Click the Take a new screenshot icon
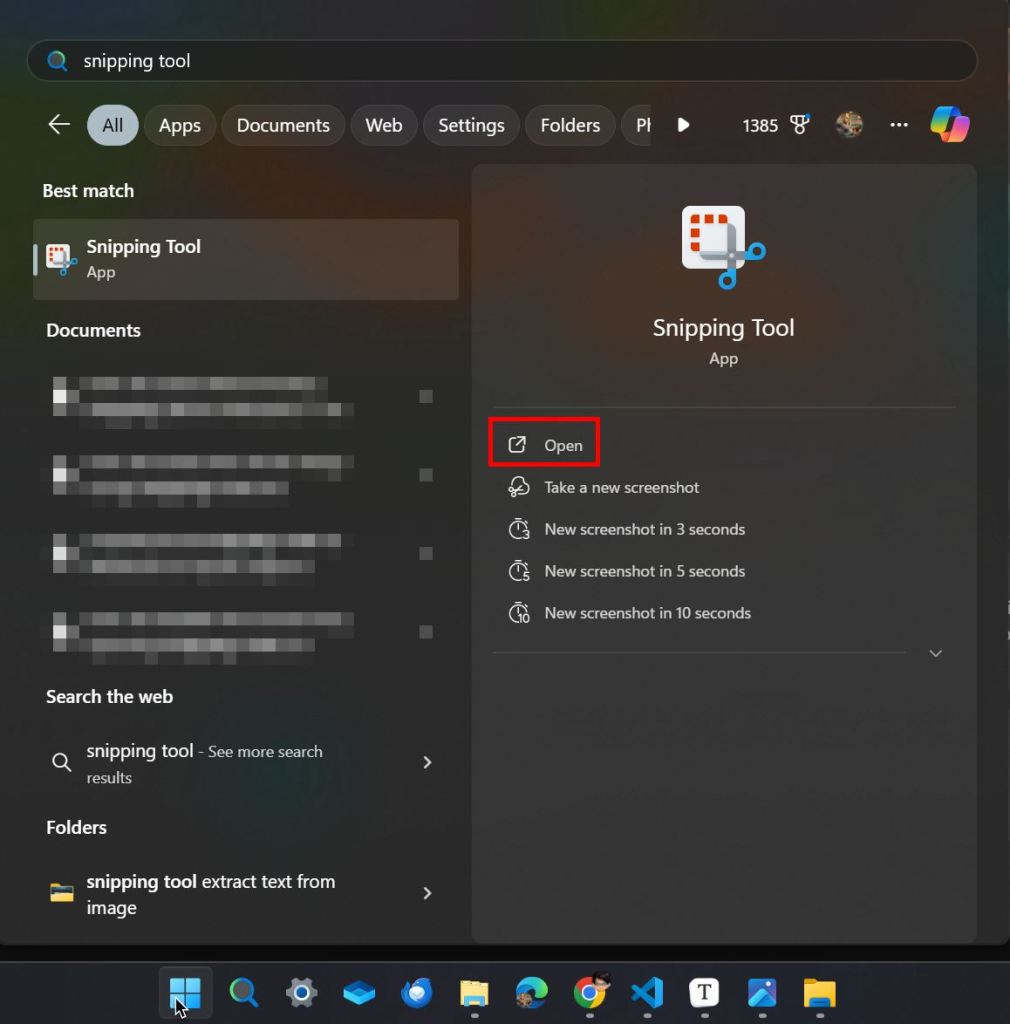 [x=519, y=487]
